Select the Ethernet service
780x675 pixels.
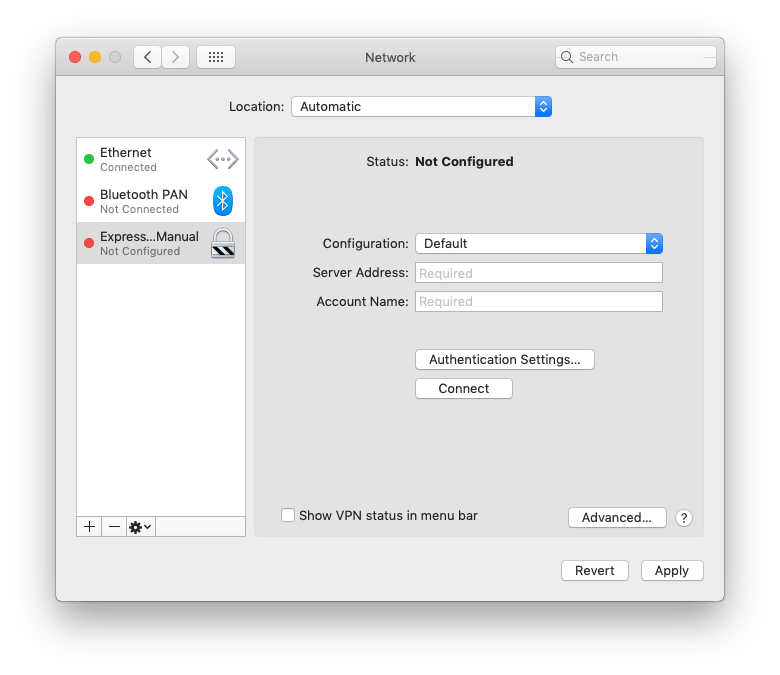tap(161, 159)
